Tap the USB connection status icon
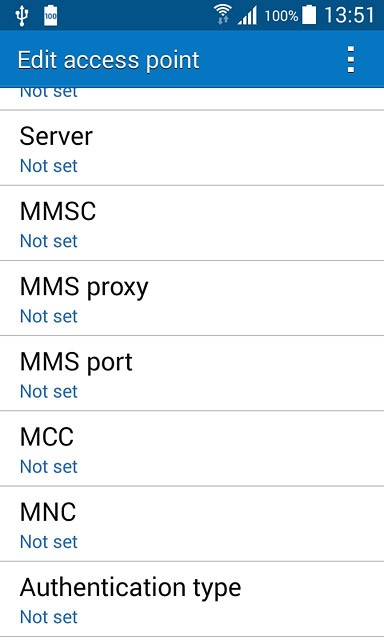This screenshot has height=640, width=384. pos(22,16)
